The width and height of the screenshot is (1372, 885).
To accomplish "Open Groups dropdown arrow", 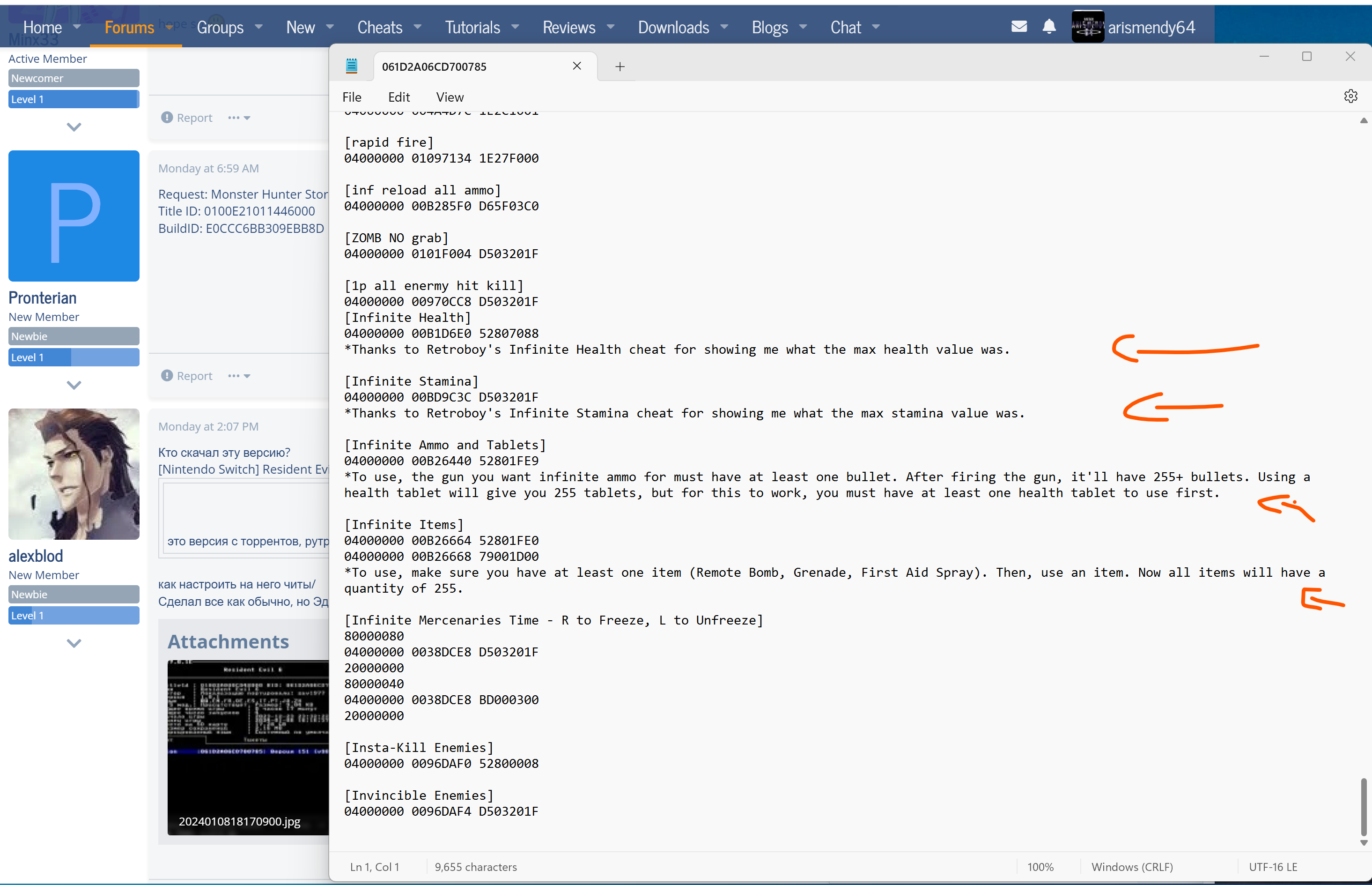I will tap(258, 26).
